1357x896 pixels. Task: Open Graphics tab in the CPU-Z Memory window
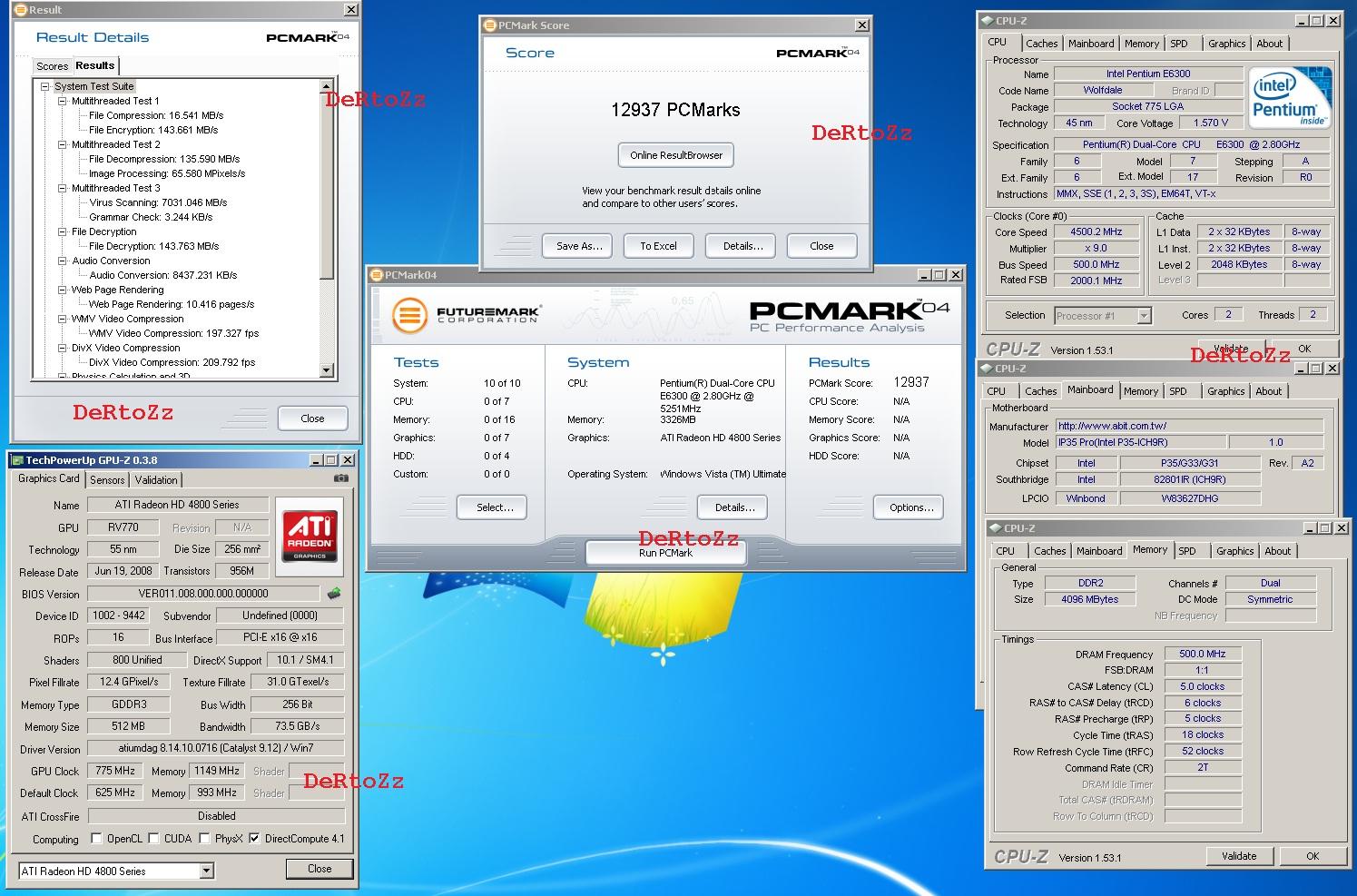1234,551
